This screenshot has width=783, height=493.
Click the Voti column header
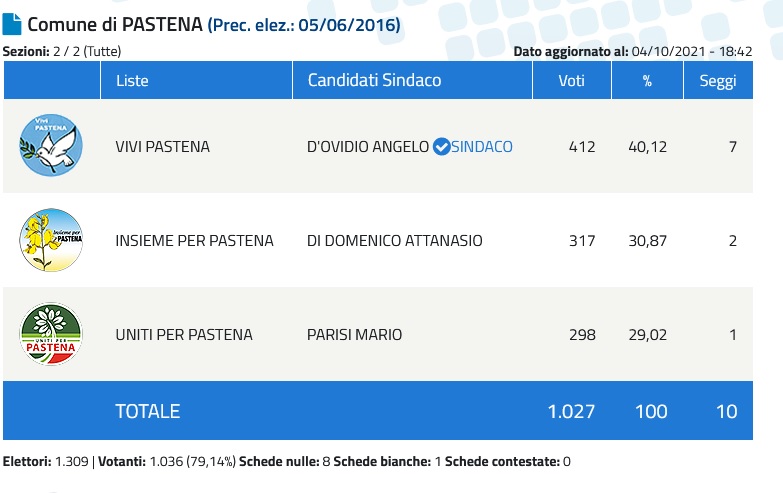point(572,80)
